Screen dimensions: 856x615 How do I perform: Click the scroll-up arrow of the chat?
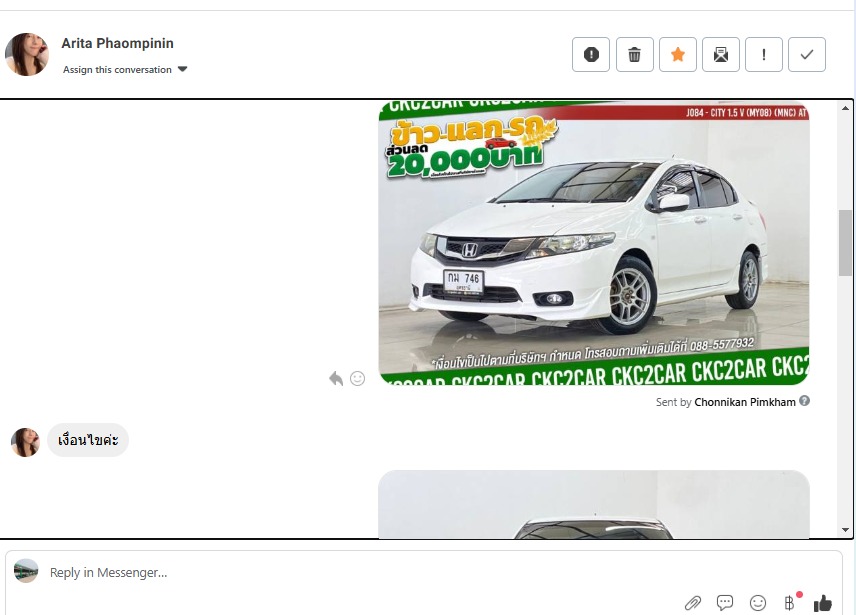[845, 108]
